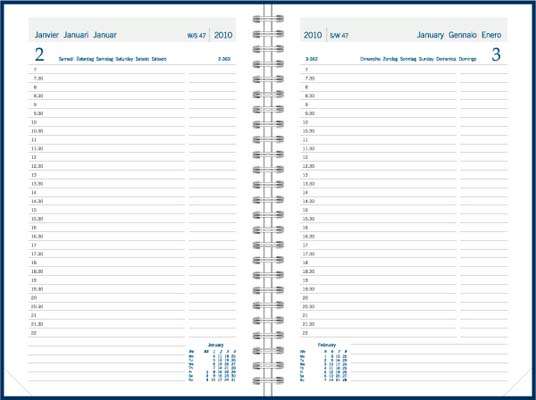
Task: Click the large day number 3
Action: pyautogui.click(x=496, y=55)
